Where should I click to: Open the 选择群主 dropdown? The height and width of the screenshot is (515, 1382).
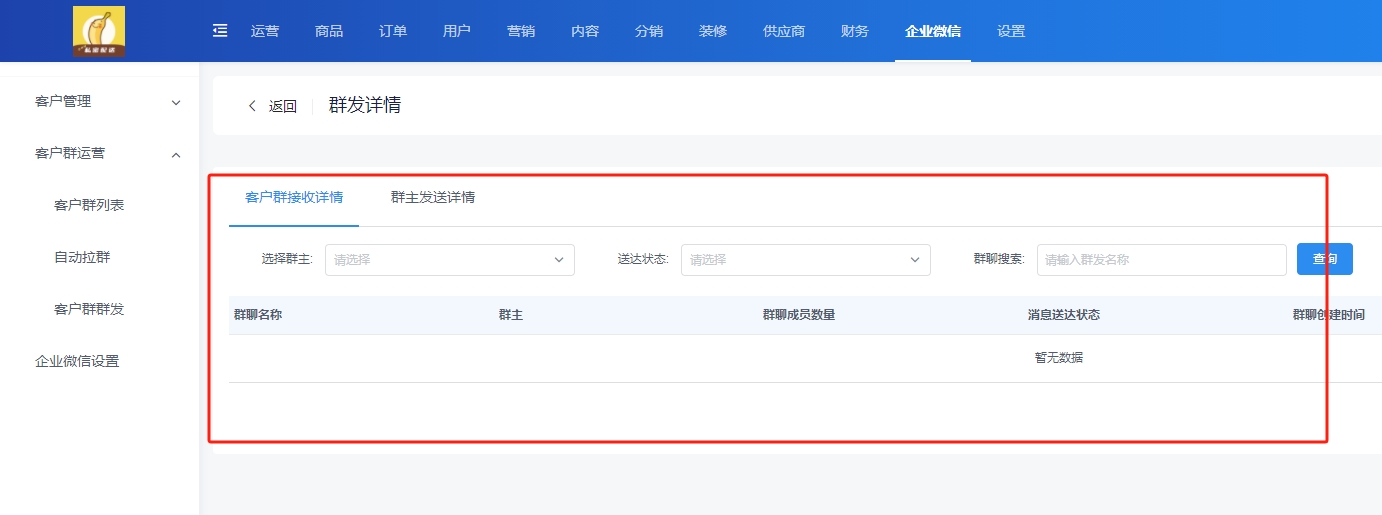[449, 260]
